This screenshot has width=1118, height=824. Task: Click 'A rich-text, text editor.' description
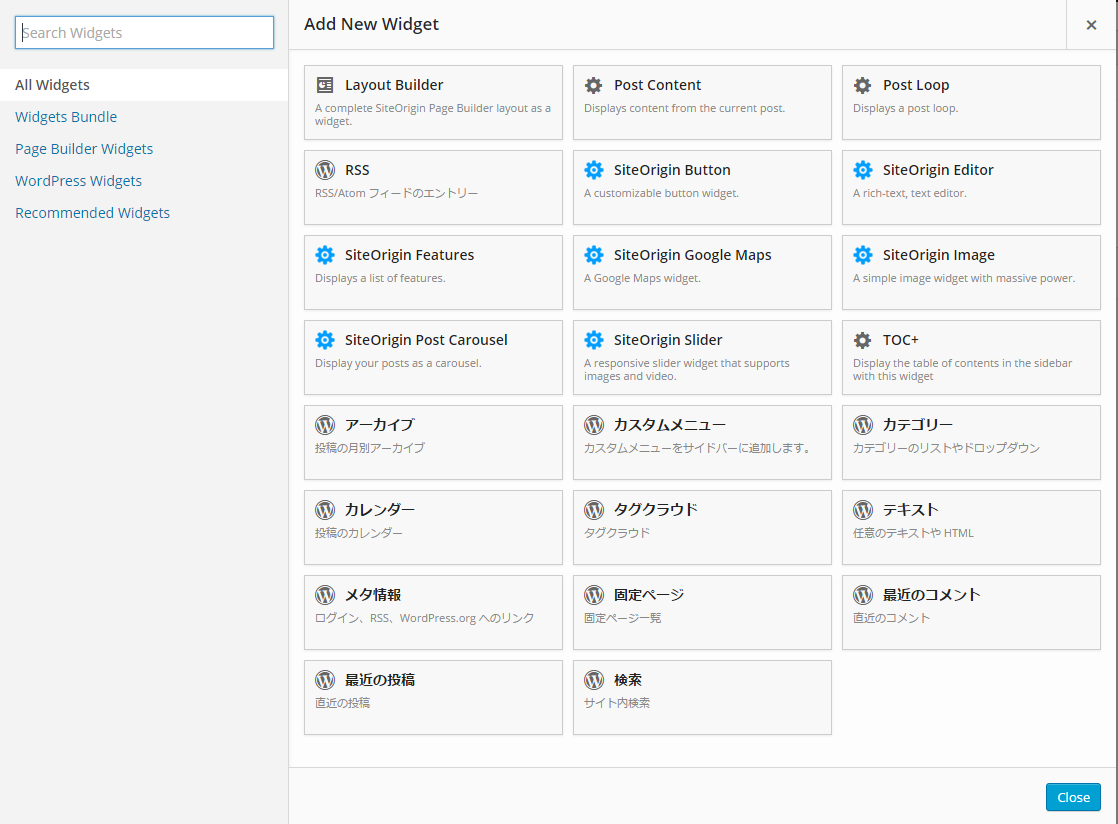910,193
